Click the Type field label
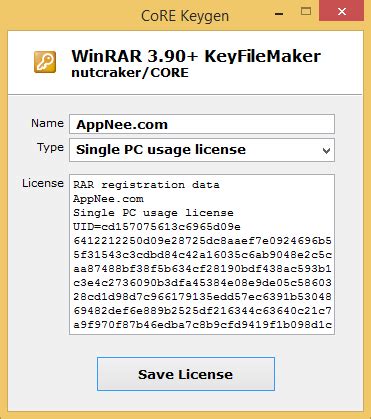Screen dimensions: 371x419 (50, 148)
